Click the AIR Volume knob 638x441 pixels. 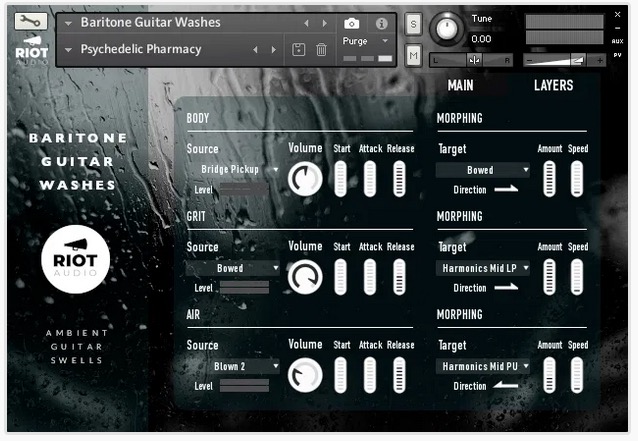pos(305,375)
